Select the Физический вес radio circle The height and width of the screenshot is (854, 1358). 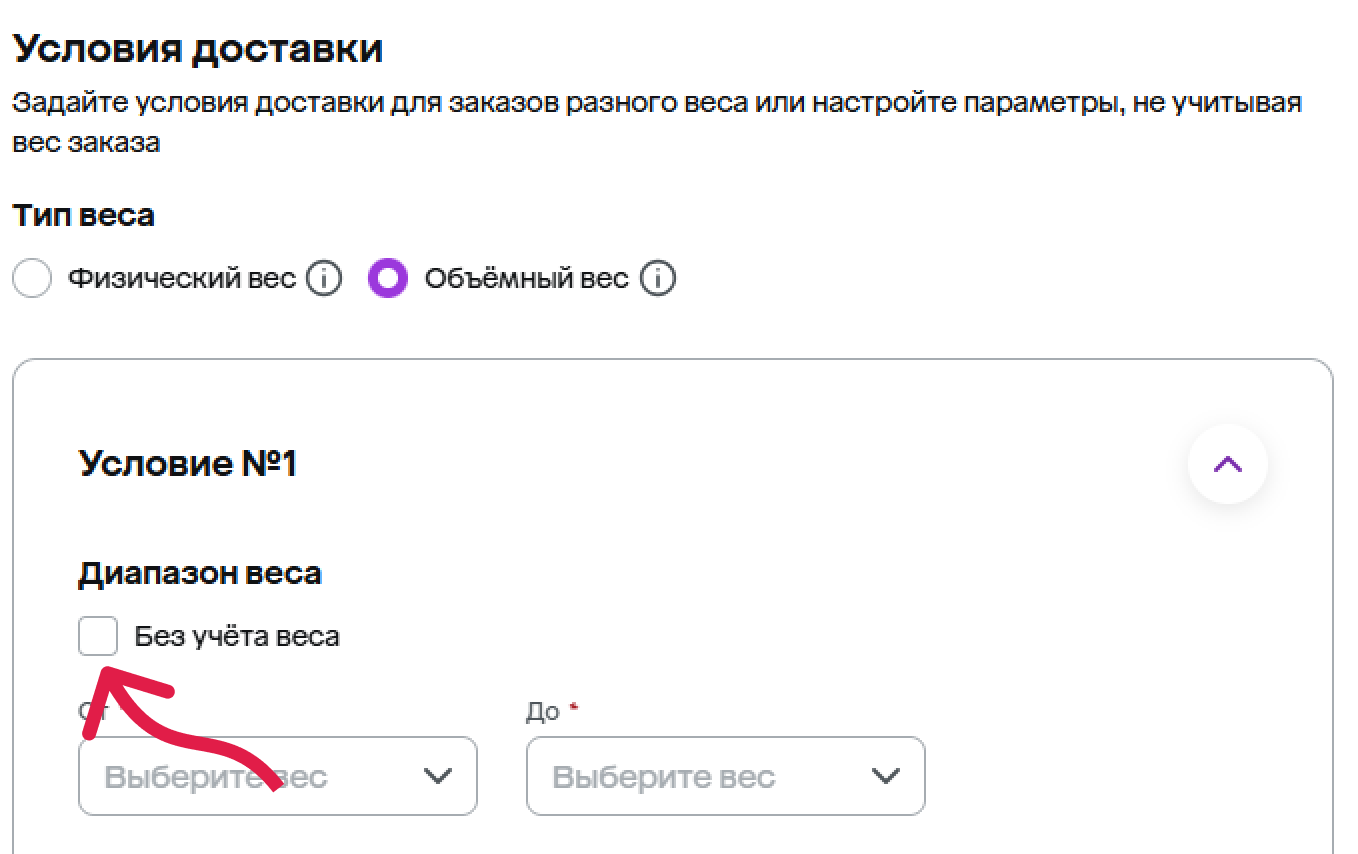click(32, 278)
